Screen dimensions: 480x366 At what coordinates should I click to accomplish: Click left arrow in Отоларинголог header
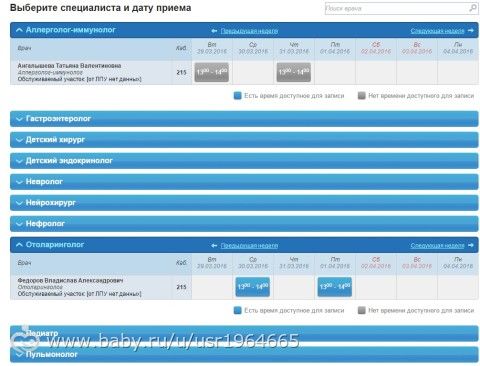click(214, 246)
